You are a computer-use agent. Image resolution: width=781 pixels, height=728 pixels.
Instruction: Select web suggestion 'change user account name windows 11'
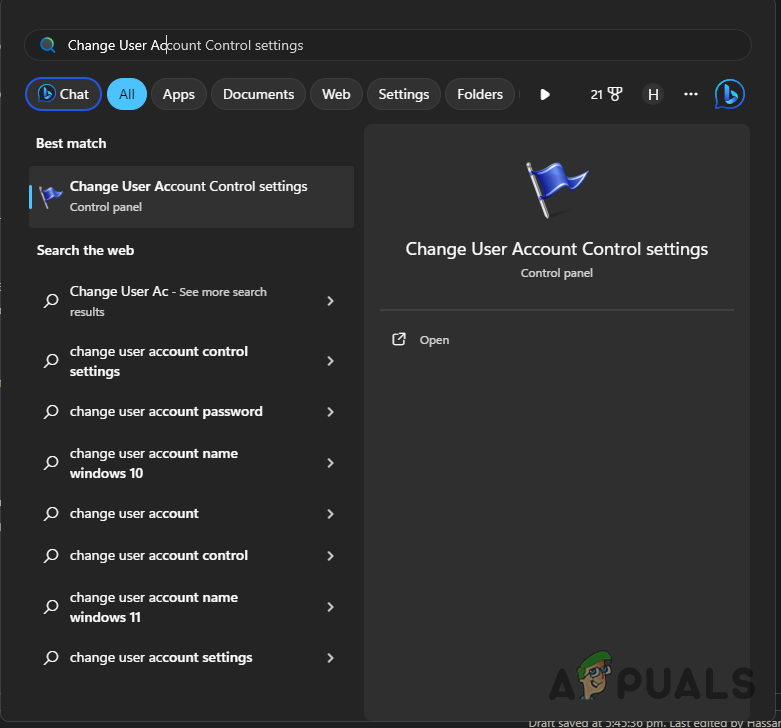coord(192,607)
